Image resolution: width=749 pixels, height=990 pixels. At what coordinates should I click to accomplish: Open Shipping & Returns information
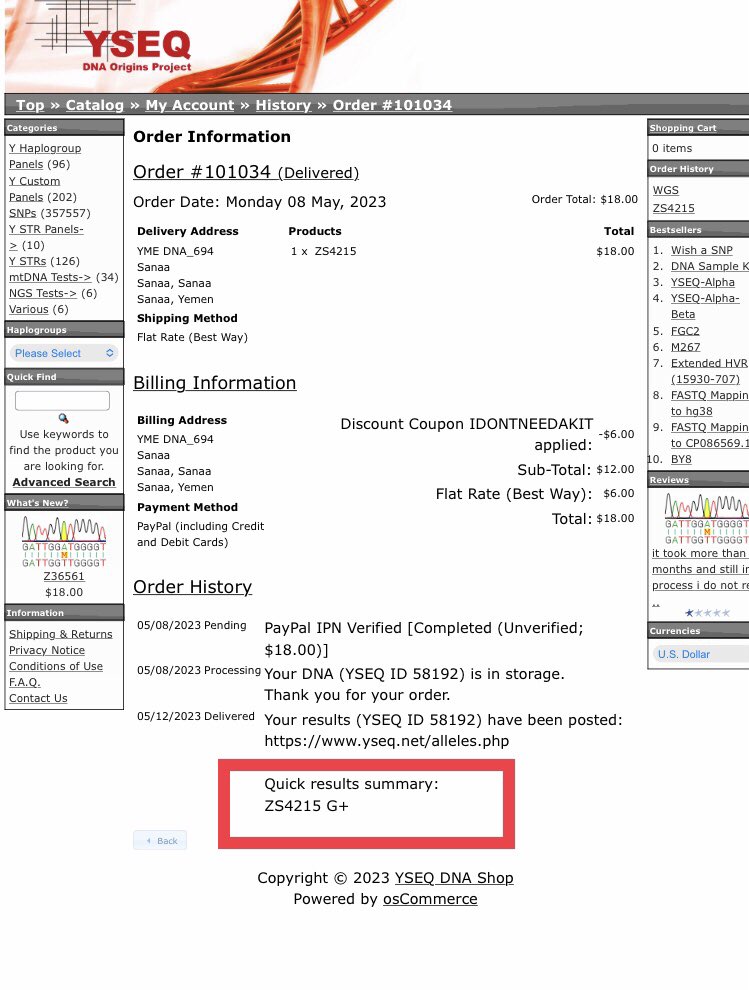[61, 634]
